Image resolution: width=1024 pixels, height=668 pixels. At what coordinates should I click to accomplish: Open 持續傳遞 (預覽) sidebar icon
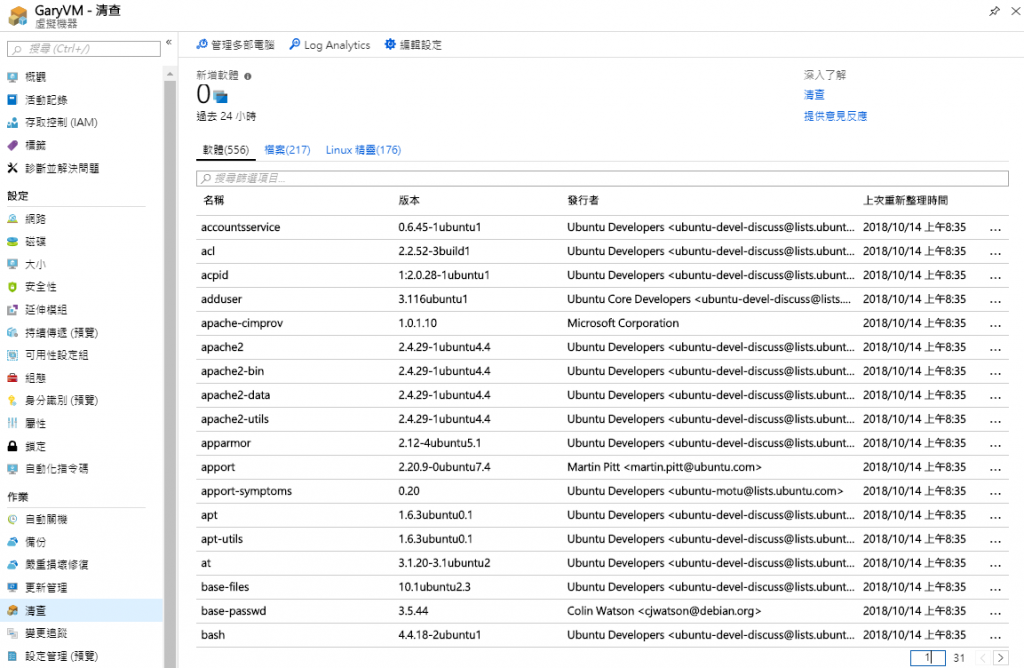(12, 332)
